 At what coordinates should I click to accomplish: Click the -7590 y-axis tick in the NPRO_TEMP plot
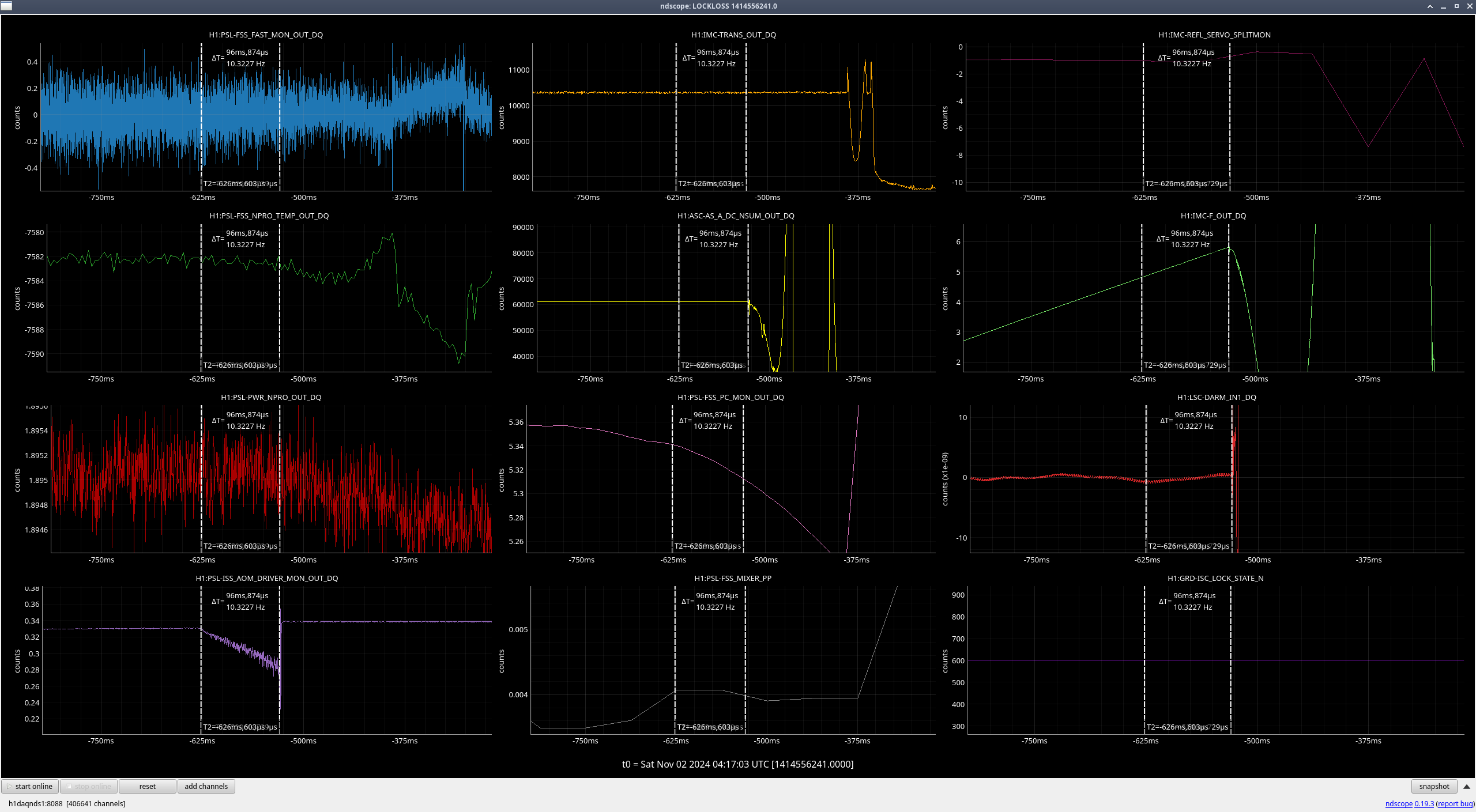[34, 354]
